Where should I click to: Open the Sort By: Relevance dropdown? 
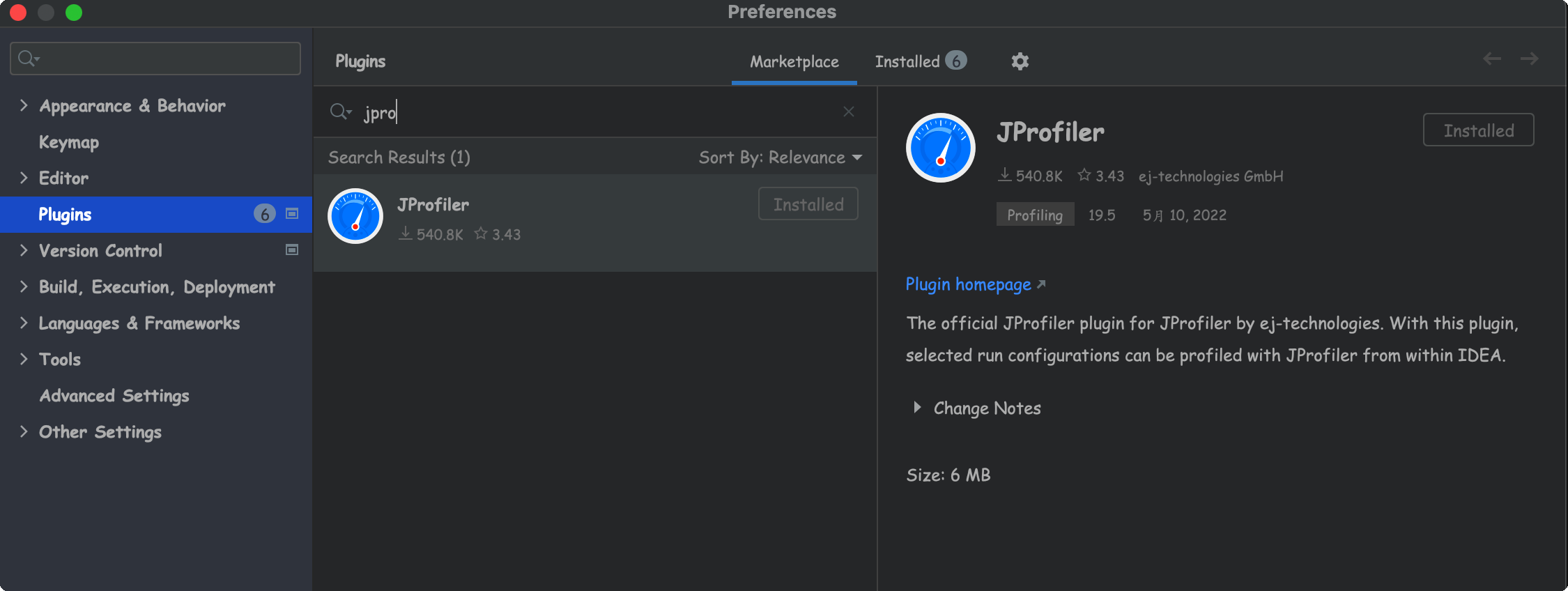(x=781, y=158)
